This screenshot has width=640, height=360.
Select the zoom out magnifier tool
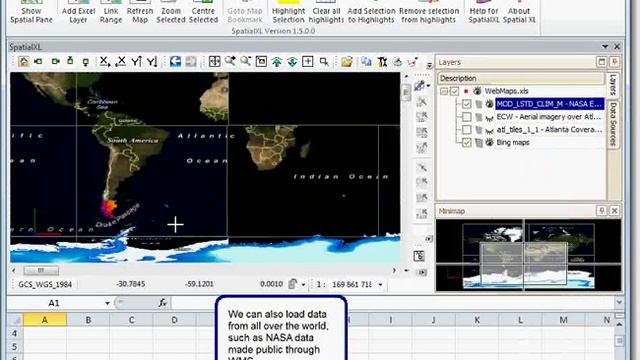(x=246, y=62)
